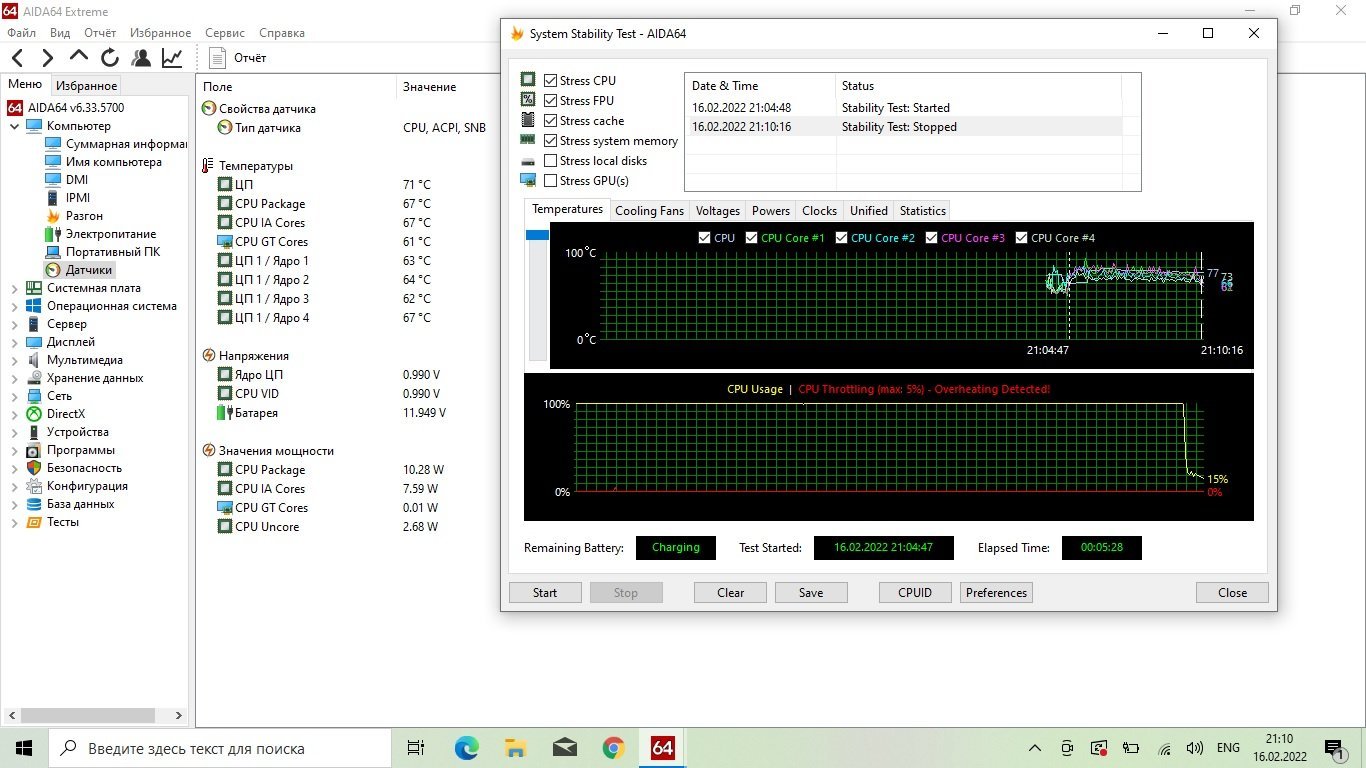Click the Up arrow toolbar icon
This screenshot has width=1366, height=768.
pyautogui.click(x=79, y=58)
